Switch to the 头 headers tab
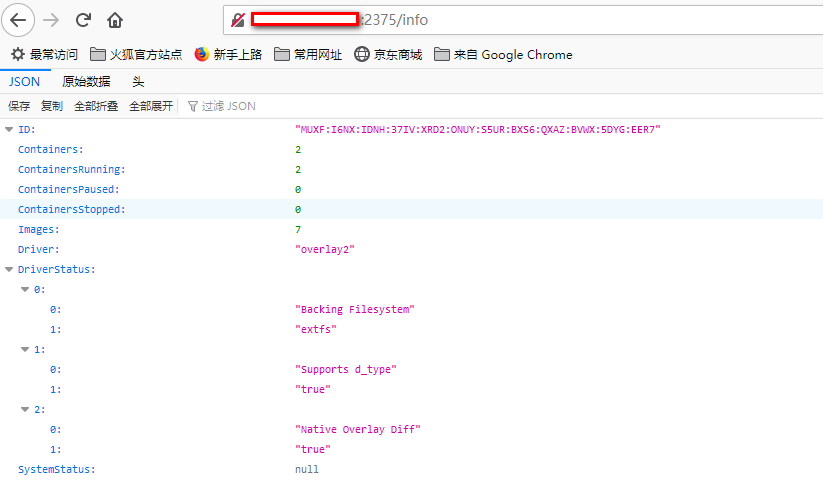Viewport: 823px width, 482px height. 138,82
